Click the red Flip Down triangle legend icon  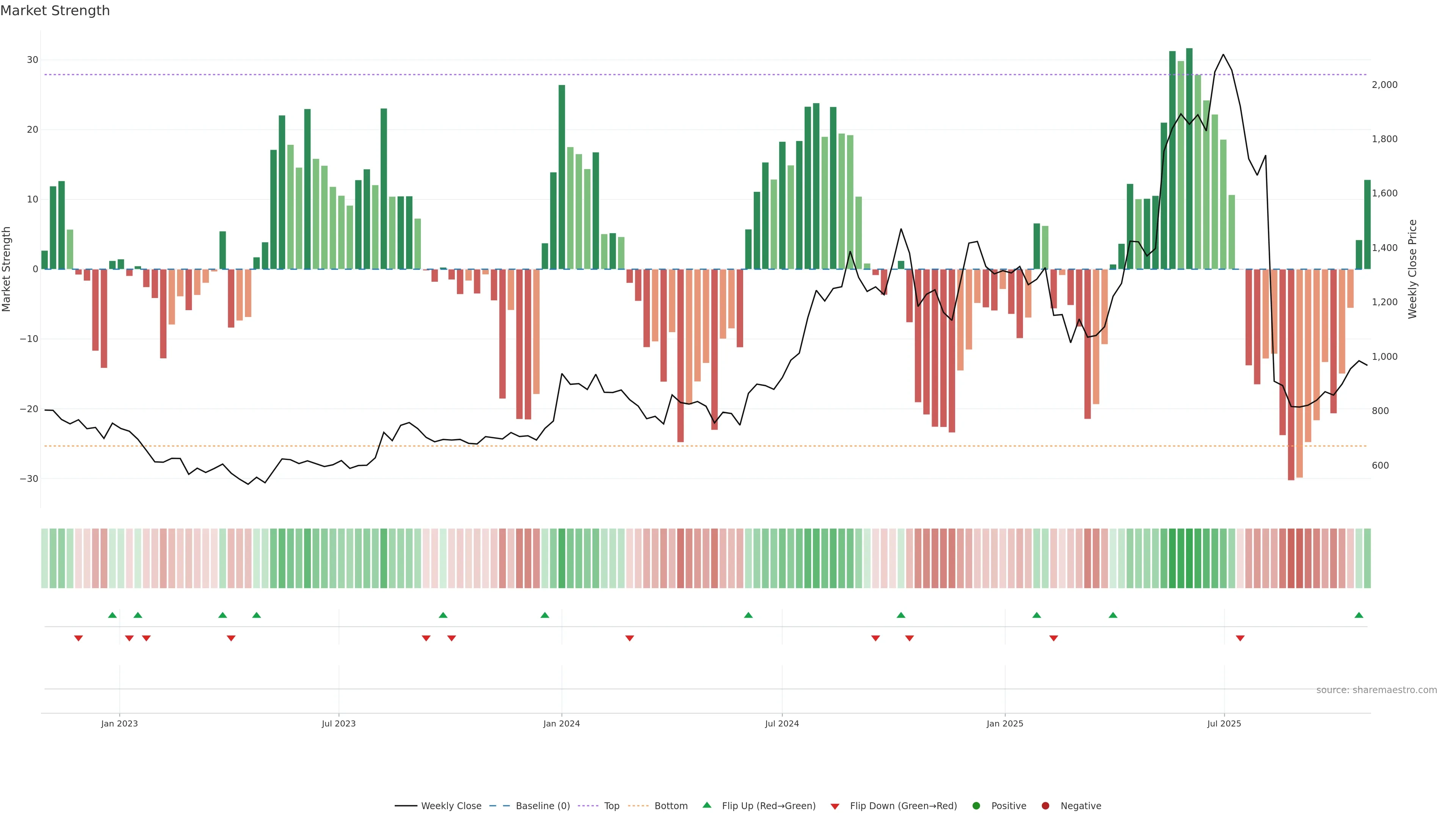tap(835, 806)
